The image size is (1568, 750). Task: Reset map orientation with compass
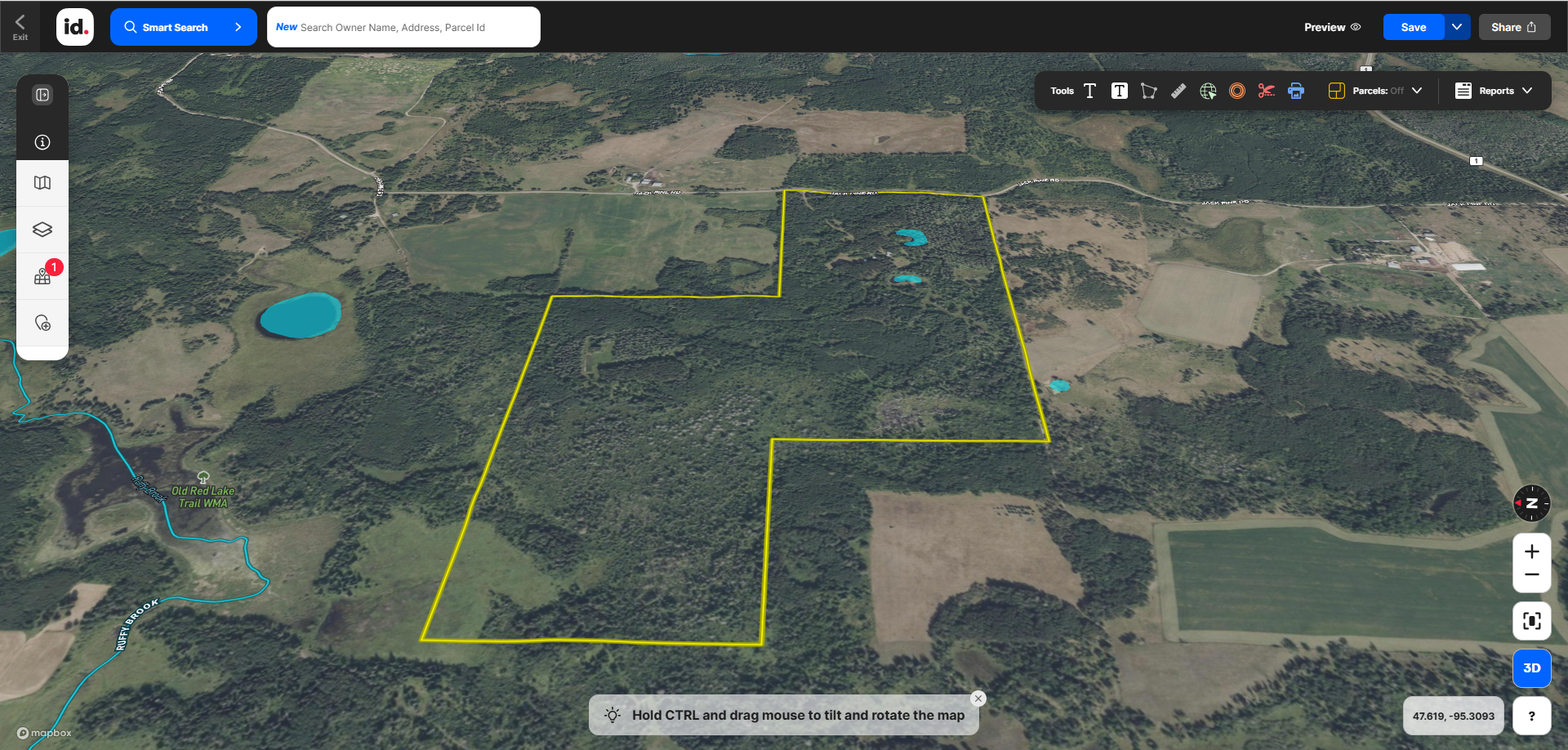(x=1531, y=503)
